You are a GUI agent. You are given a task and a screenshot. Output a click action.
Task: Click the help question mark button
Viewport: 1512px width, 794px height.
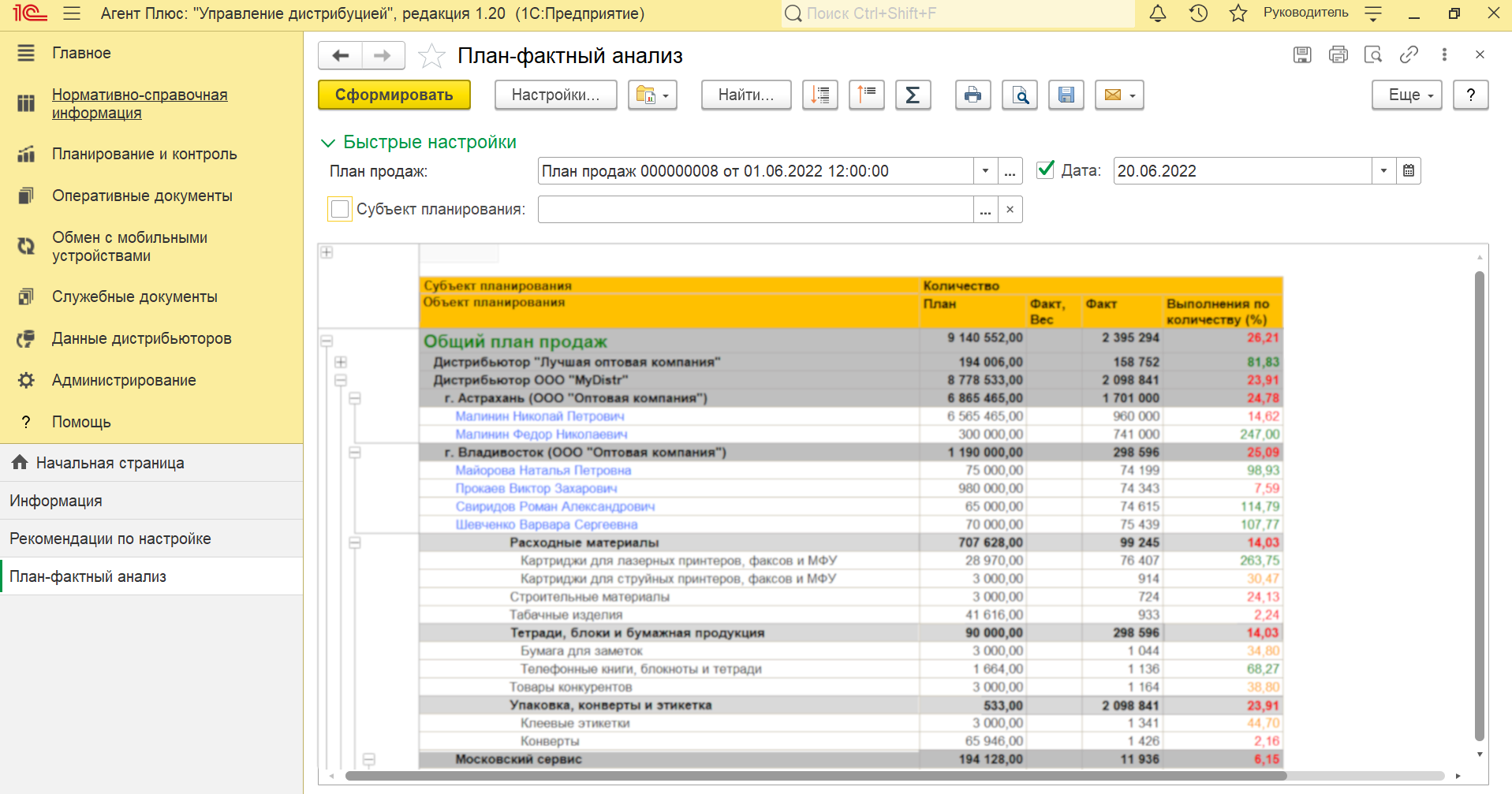point(1470,95)
